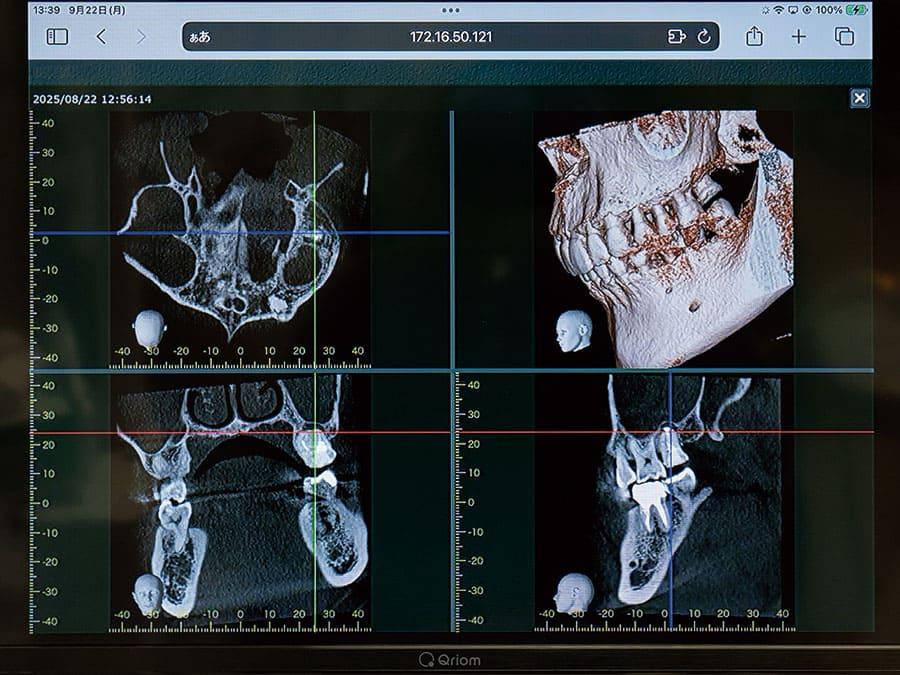The width and height of the screenshot is (900, 675).
Task: Open the multitasking three-dot menu
Action: [450, 9]
